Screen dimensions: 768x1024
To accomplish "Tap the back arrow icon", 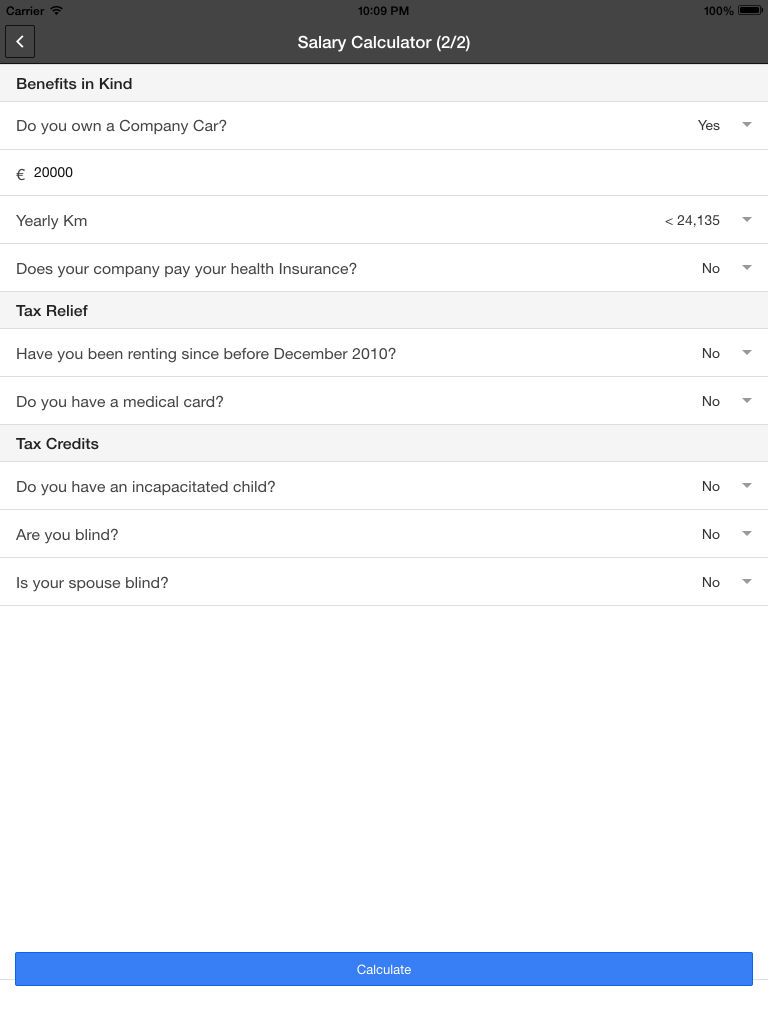I will click(20, 42).
